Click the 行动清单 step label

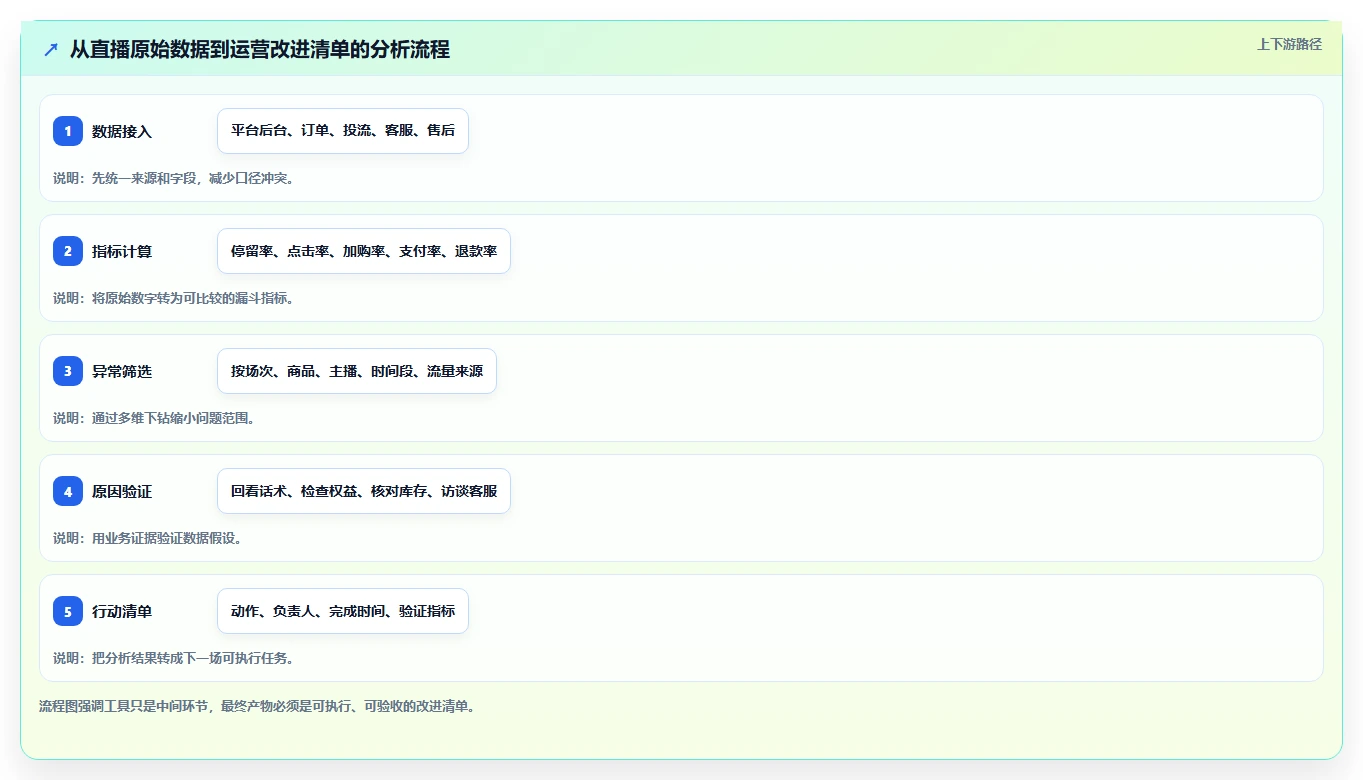click(x=122, y=611)
